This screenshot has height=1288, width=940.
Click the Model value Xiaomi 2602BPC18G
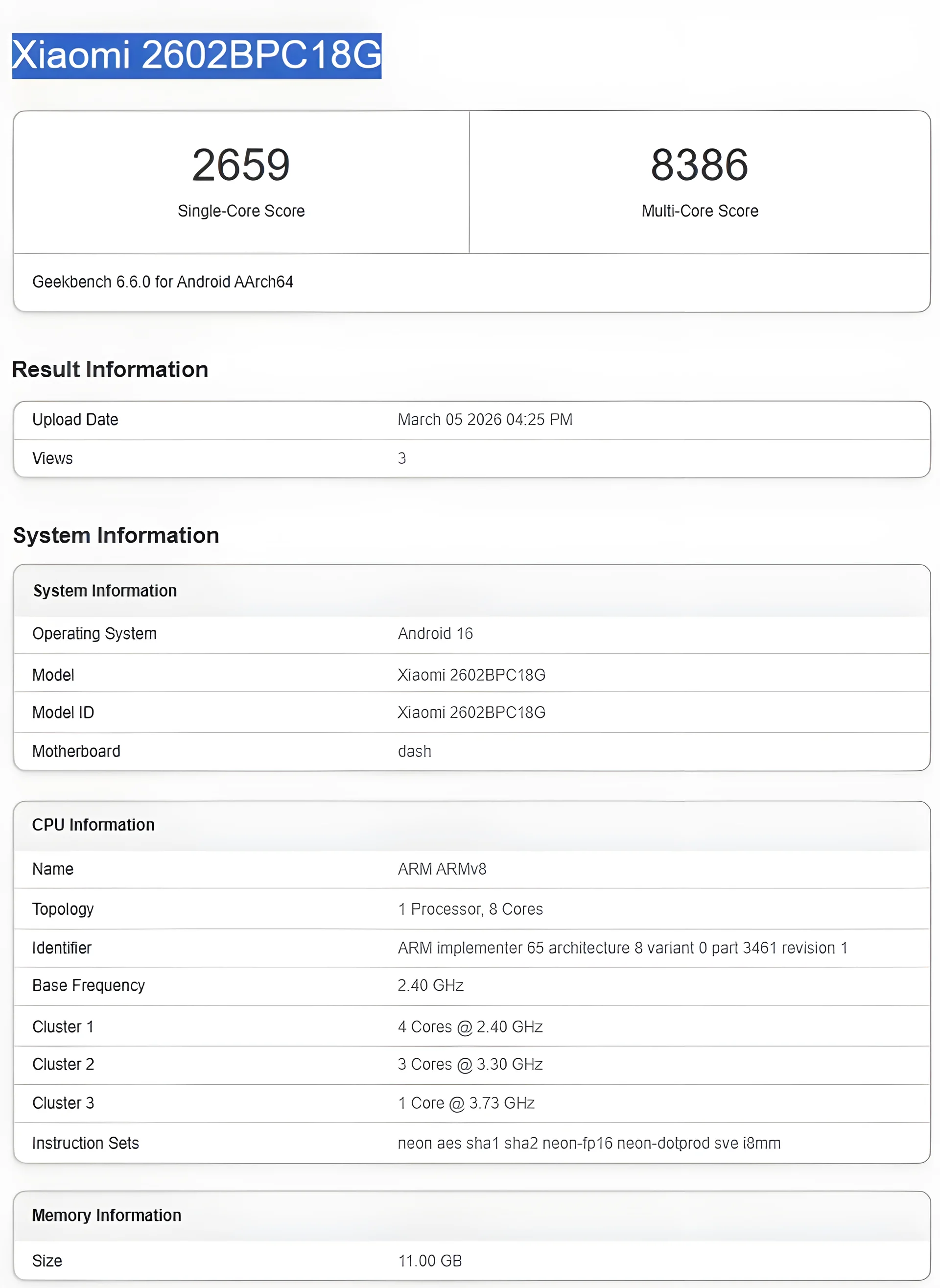[470, 674]
